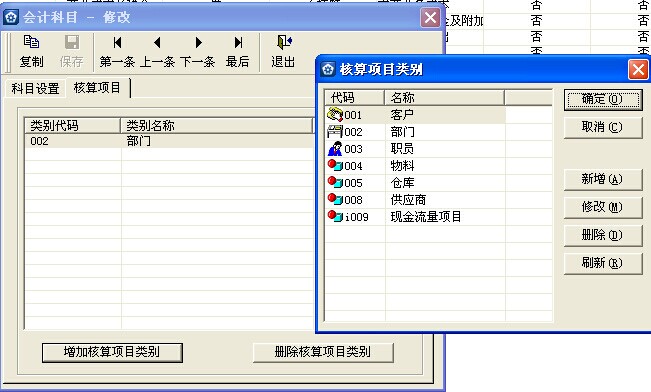651x392 pixels.
Task: Click the 代码 column header
Action: pos(355,98)
